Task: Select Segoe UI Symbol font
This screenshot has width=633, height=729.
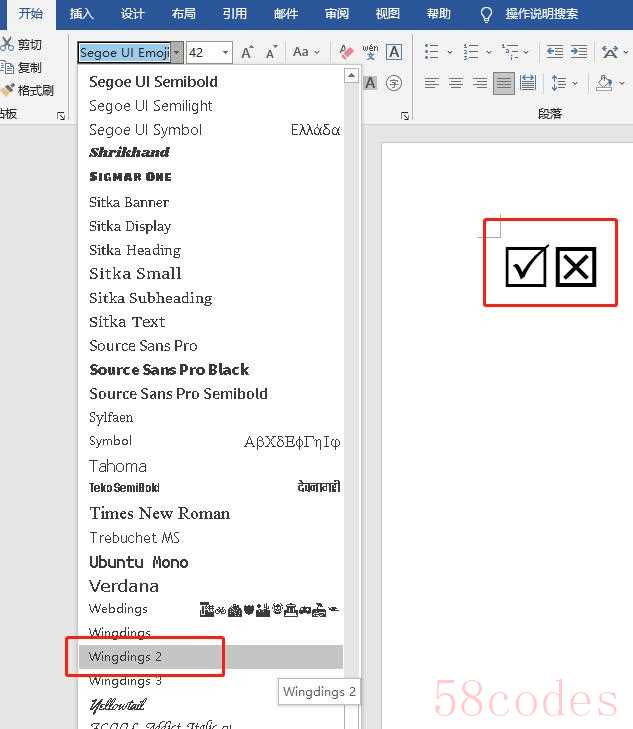Action: pos(211,130)
